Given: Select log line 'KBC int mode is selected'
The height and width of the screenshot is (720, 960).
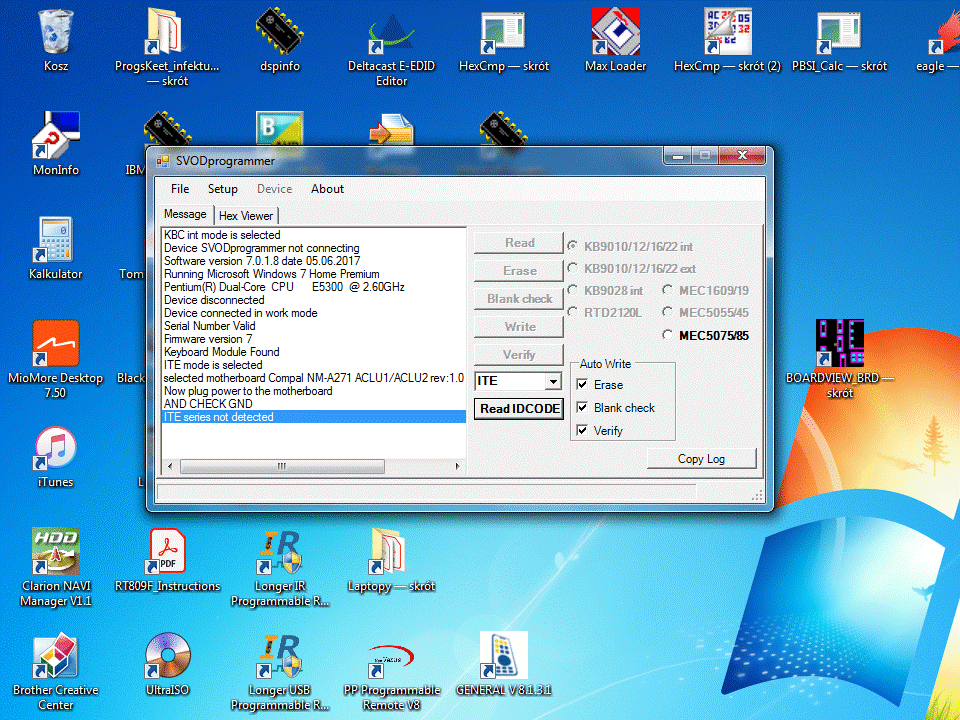Looking at the screenshot, I should click(x=314, y=235).
